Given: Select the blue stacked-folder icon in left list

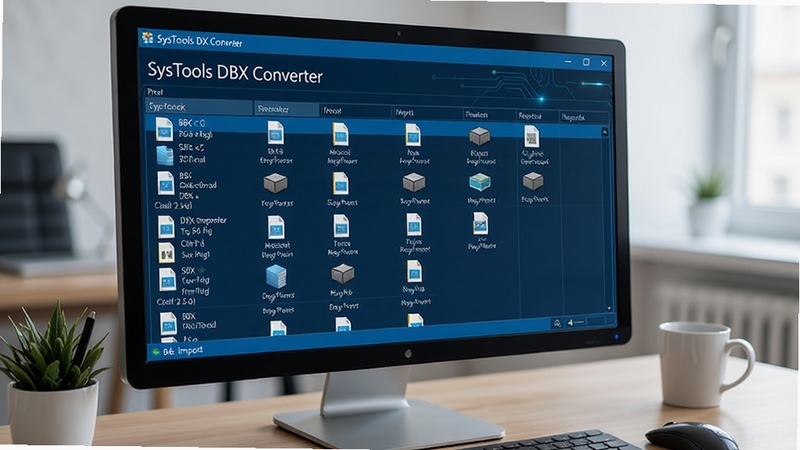Looking at the screenshot, I should 165,155.
